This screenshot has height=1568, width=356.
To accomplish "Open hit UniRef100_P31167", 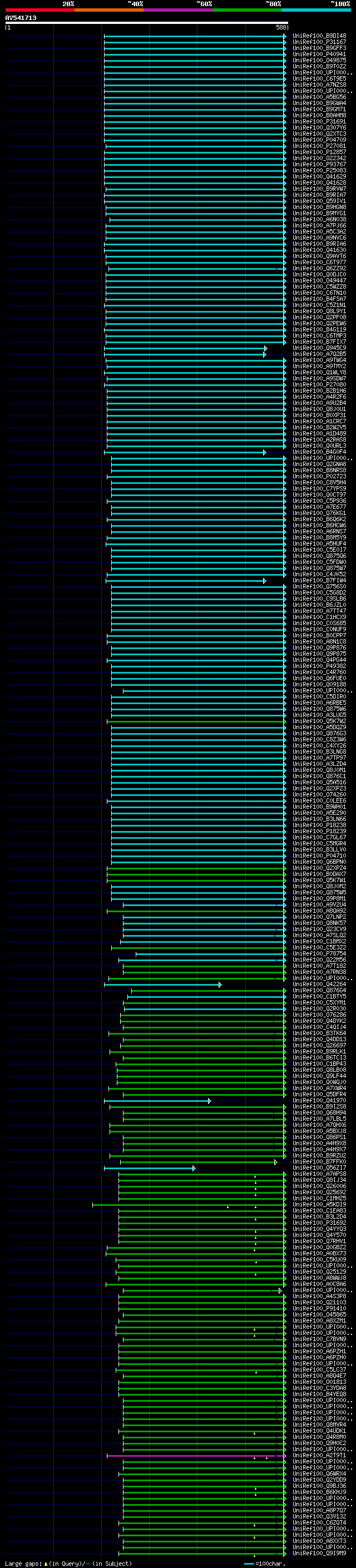I will (319, 42).
